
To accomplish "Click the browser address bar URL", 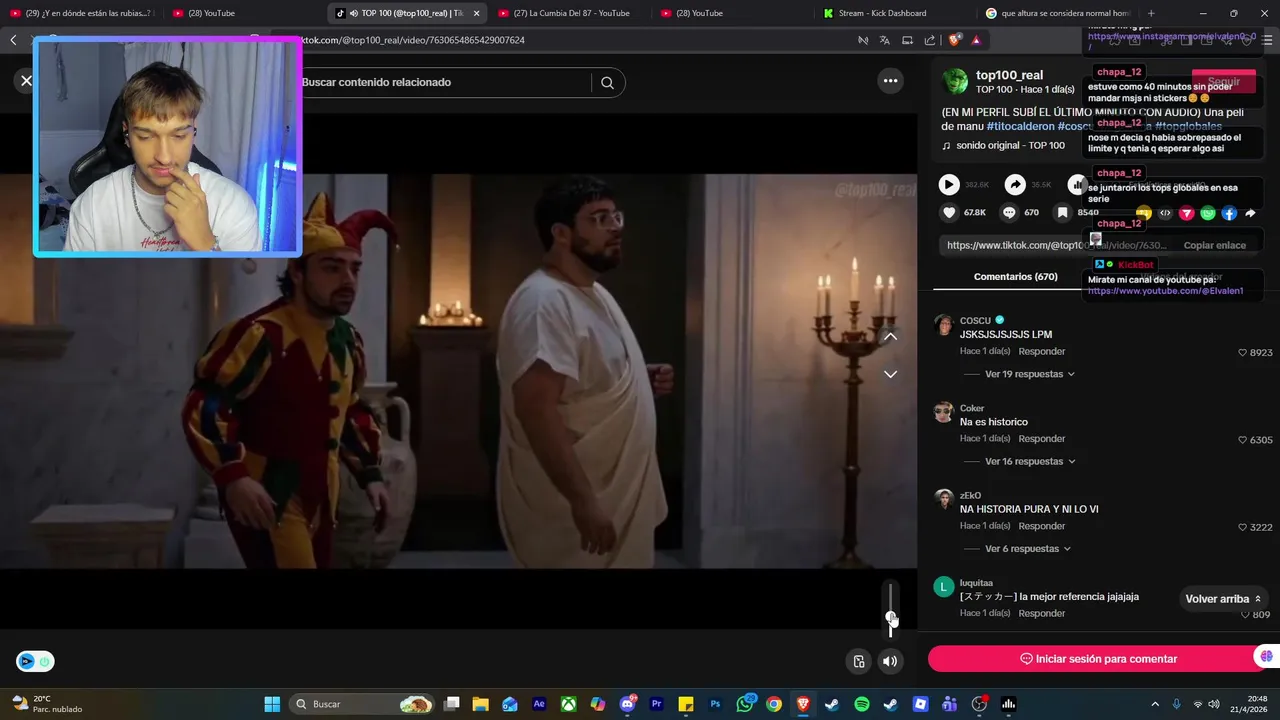I will (410, 40).
